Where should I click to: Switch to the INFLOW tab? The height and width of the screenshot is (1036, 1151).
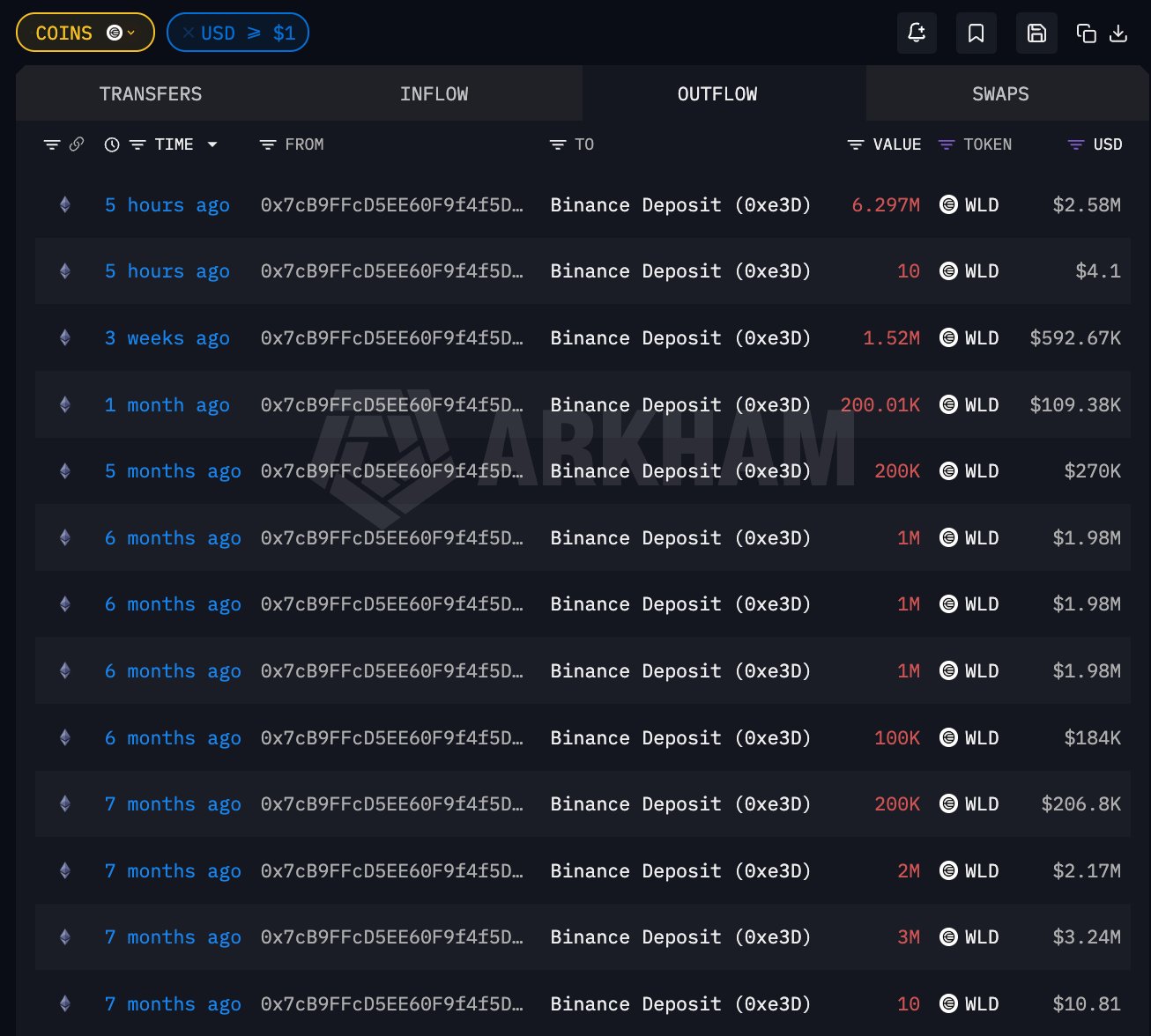[434, 94]
